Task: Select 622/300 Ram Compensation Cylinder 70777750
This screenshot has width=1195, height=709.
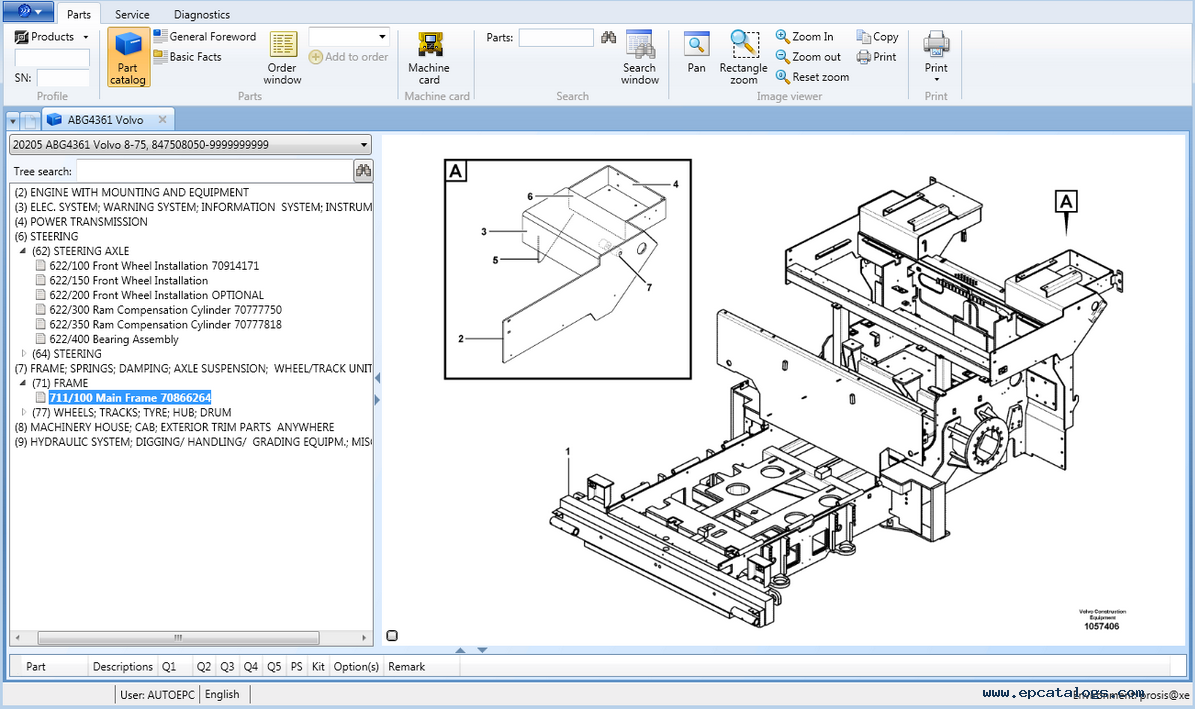Action: point(165,310)
